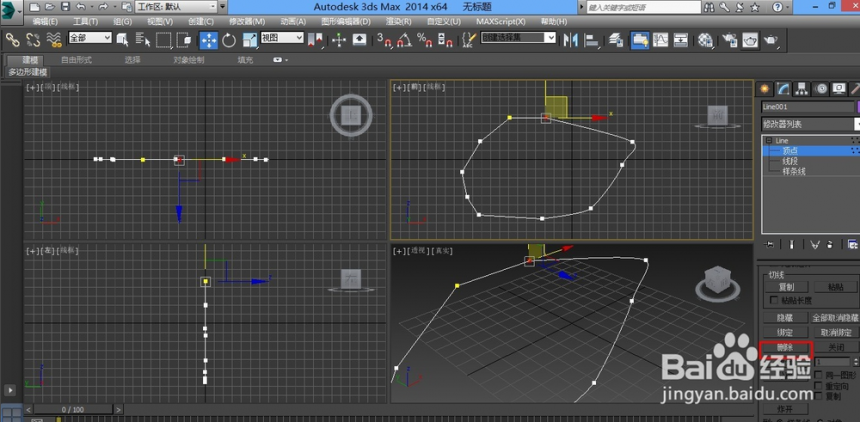Toggle Window/Crossing selection mode
The image size is (860, 422).
click(184, 40)
